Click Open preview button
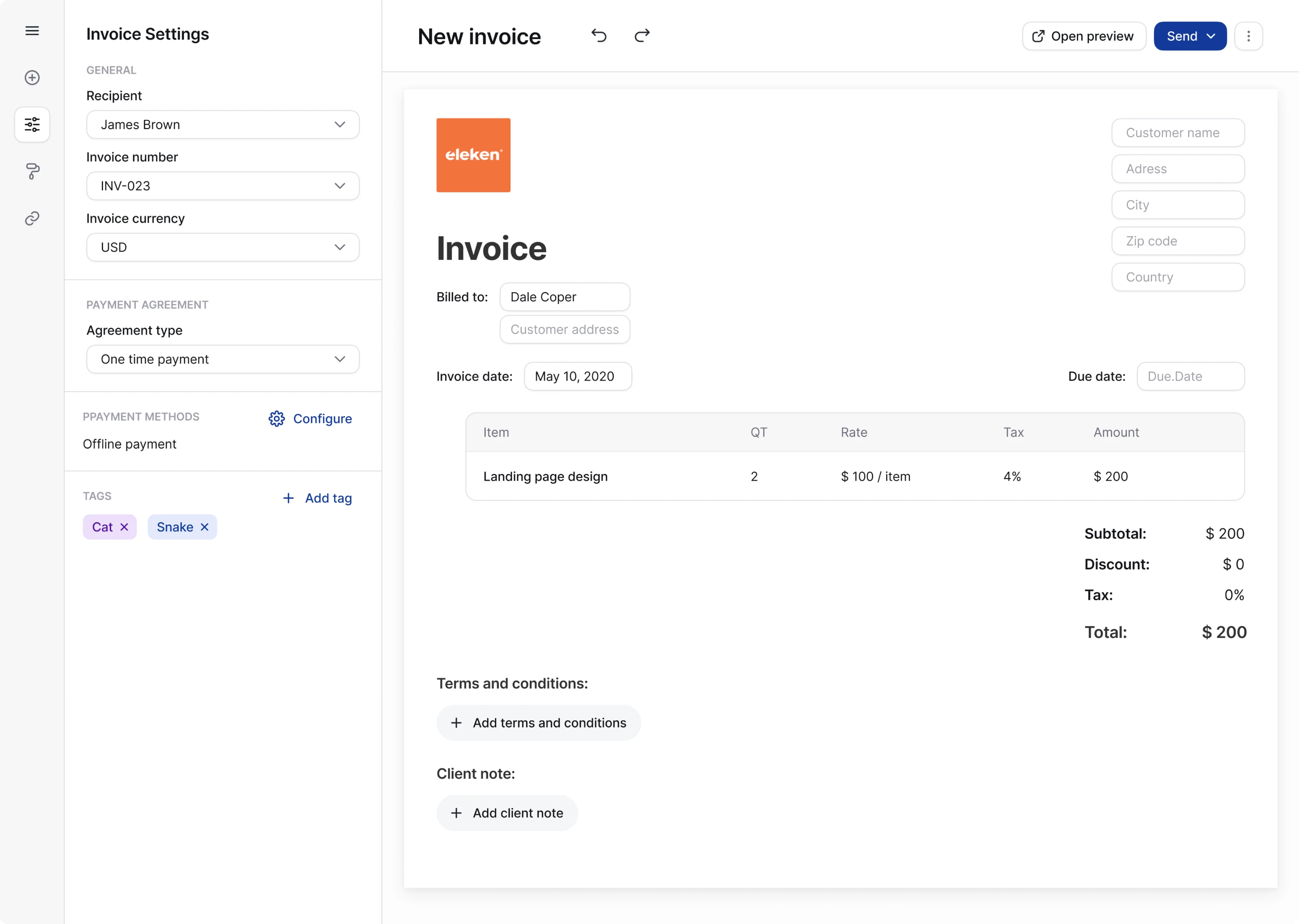 pos(1084,36)
